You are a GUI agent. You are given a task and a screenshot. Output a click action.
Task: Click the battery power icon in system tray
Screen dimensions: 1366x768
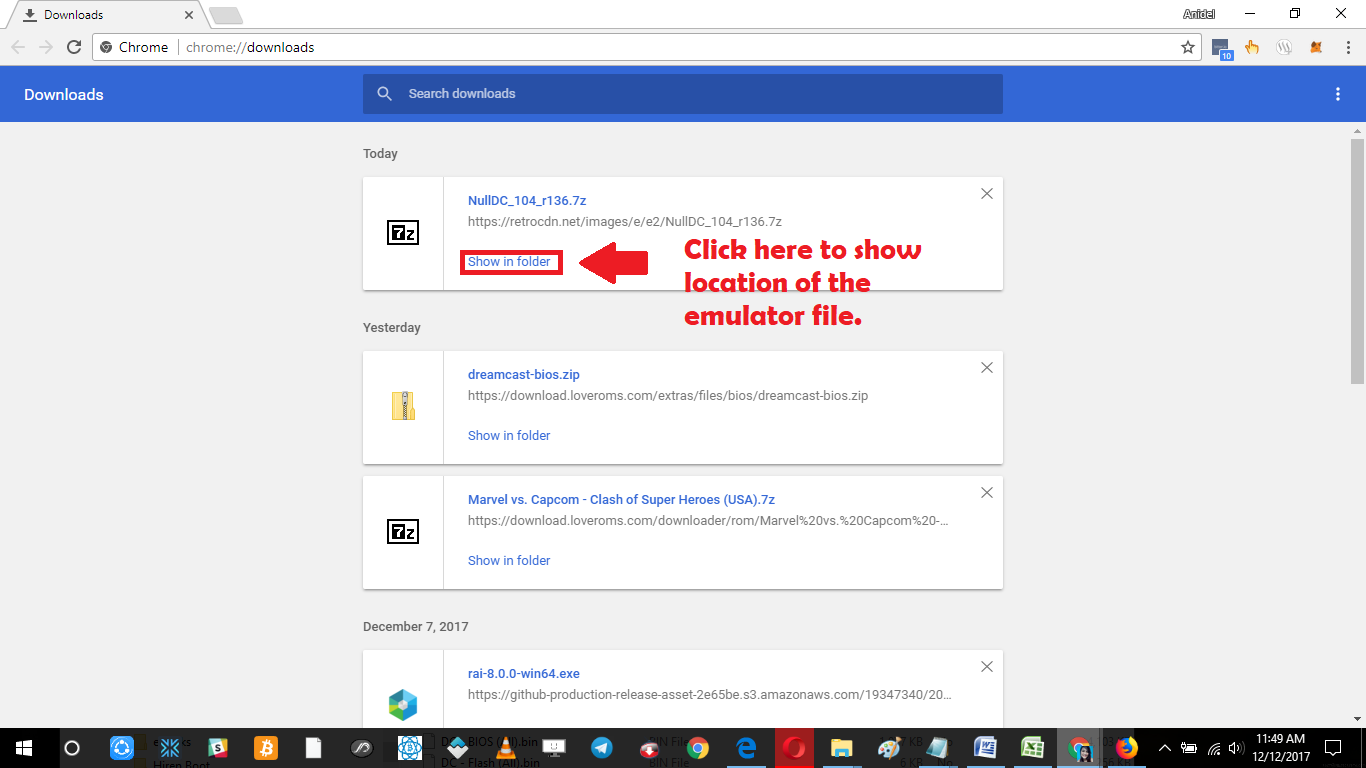click(1189, 748)
